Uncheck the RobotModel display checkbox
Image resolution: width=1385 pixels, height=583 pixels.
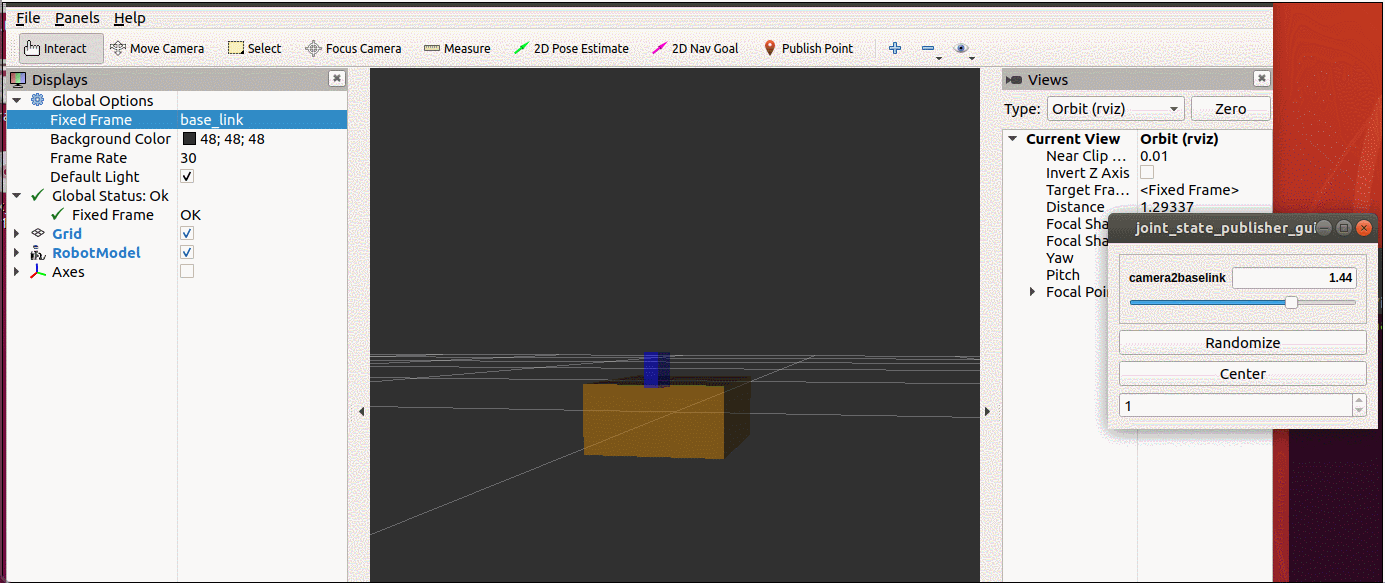point(187,253)
